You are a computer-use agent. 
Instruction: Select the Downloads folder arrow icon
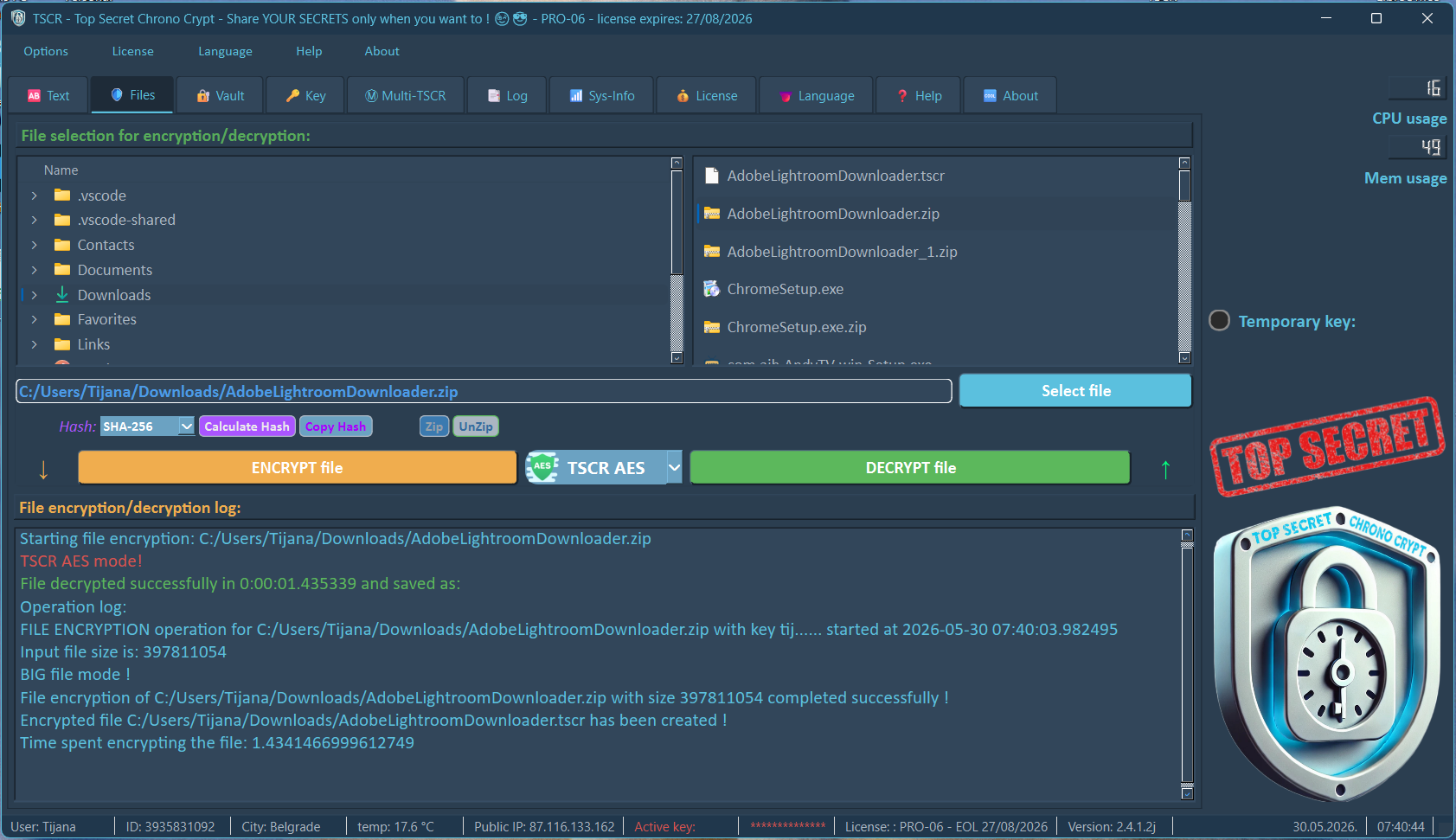tap(62, 295)
